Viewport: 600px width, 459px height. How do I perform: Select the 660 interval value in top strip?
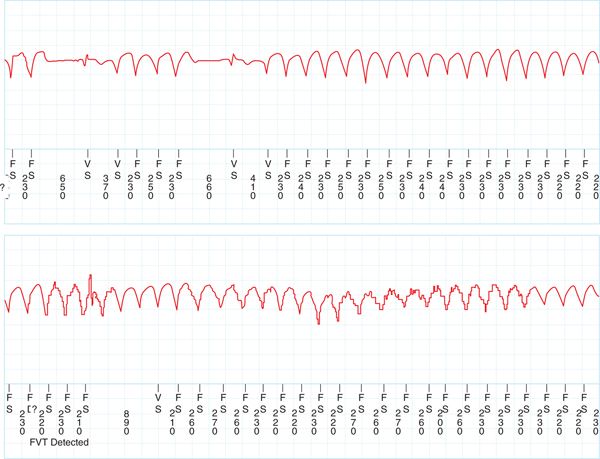point(209,185)
